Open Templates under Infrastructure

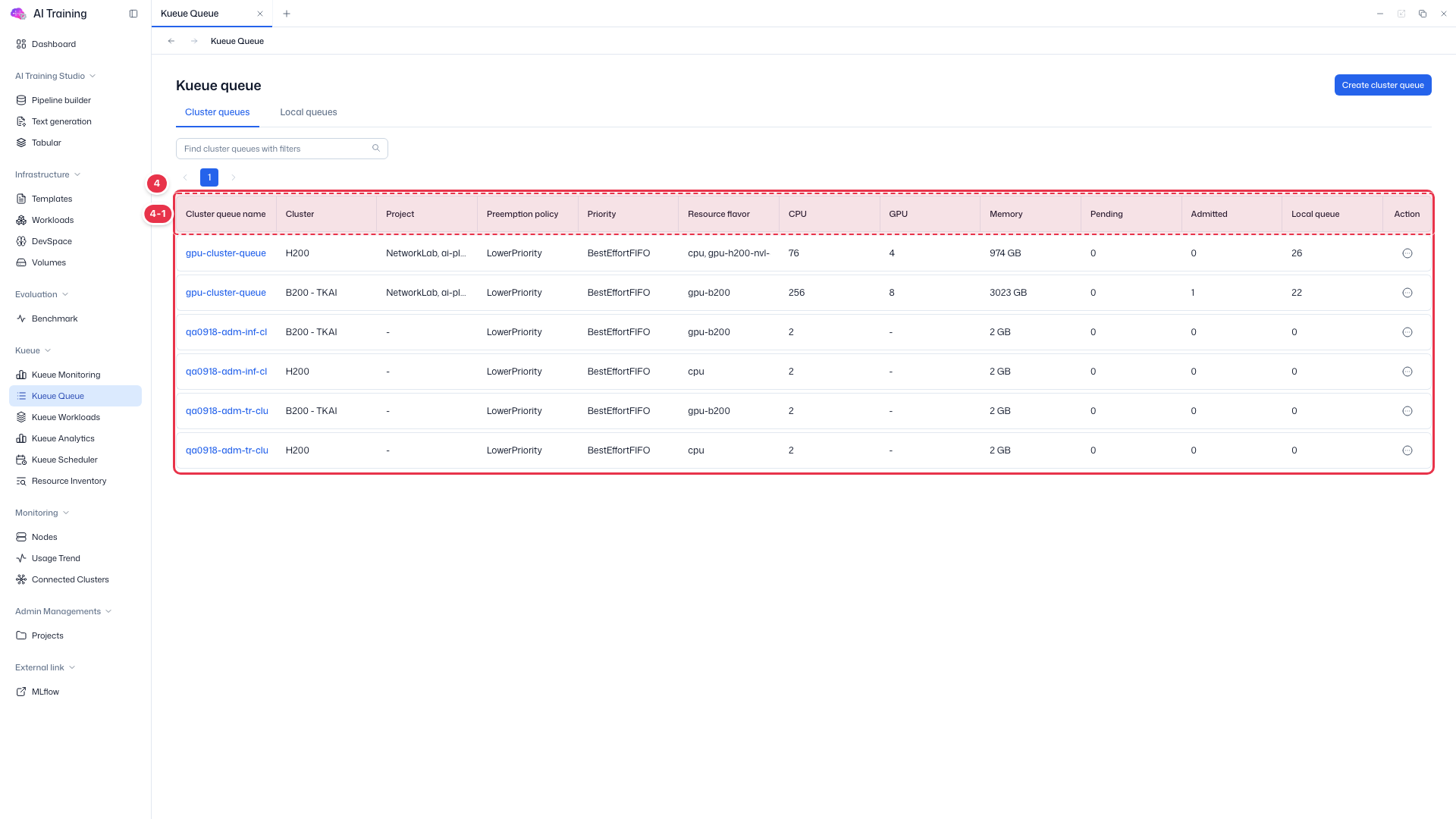point(75,199)
